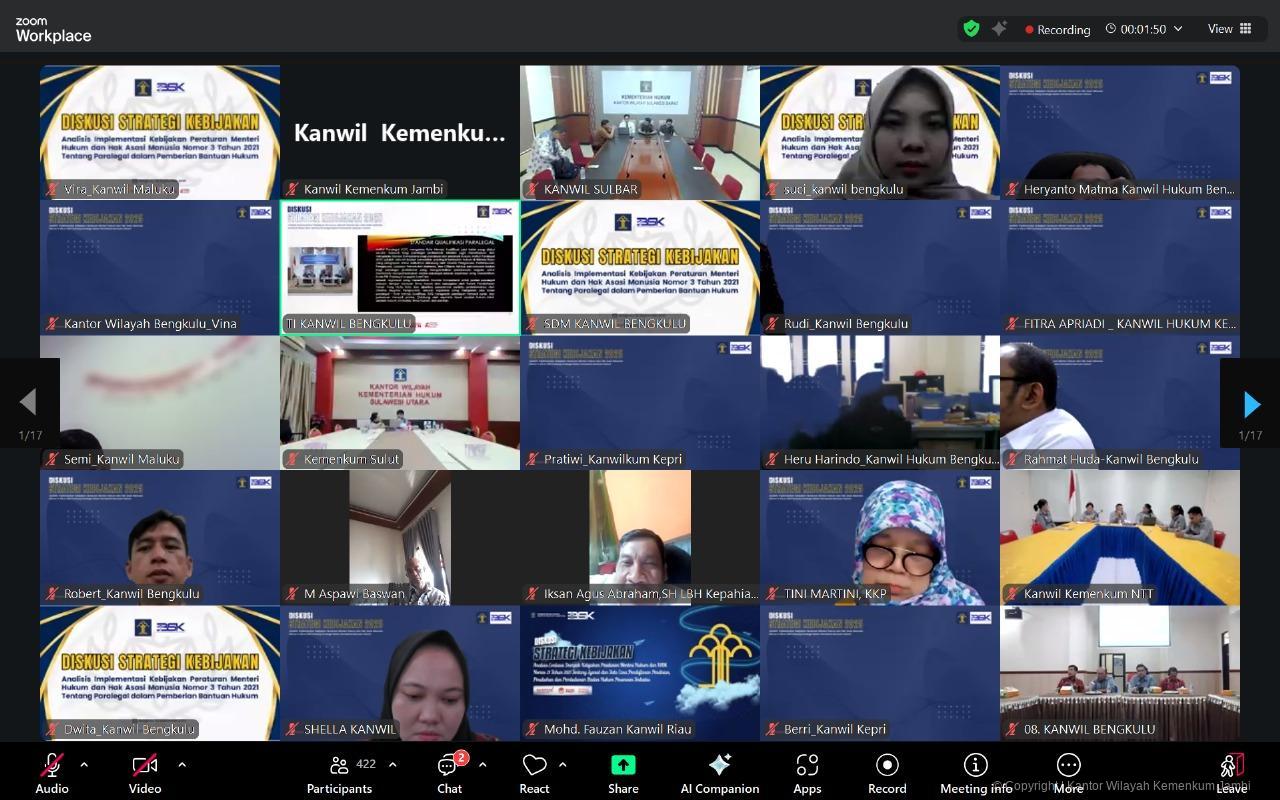Open Meeting info
The height and width of the screenshot is (800, 1280).
click(975, 773)
